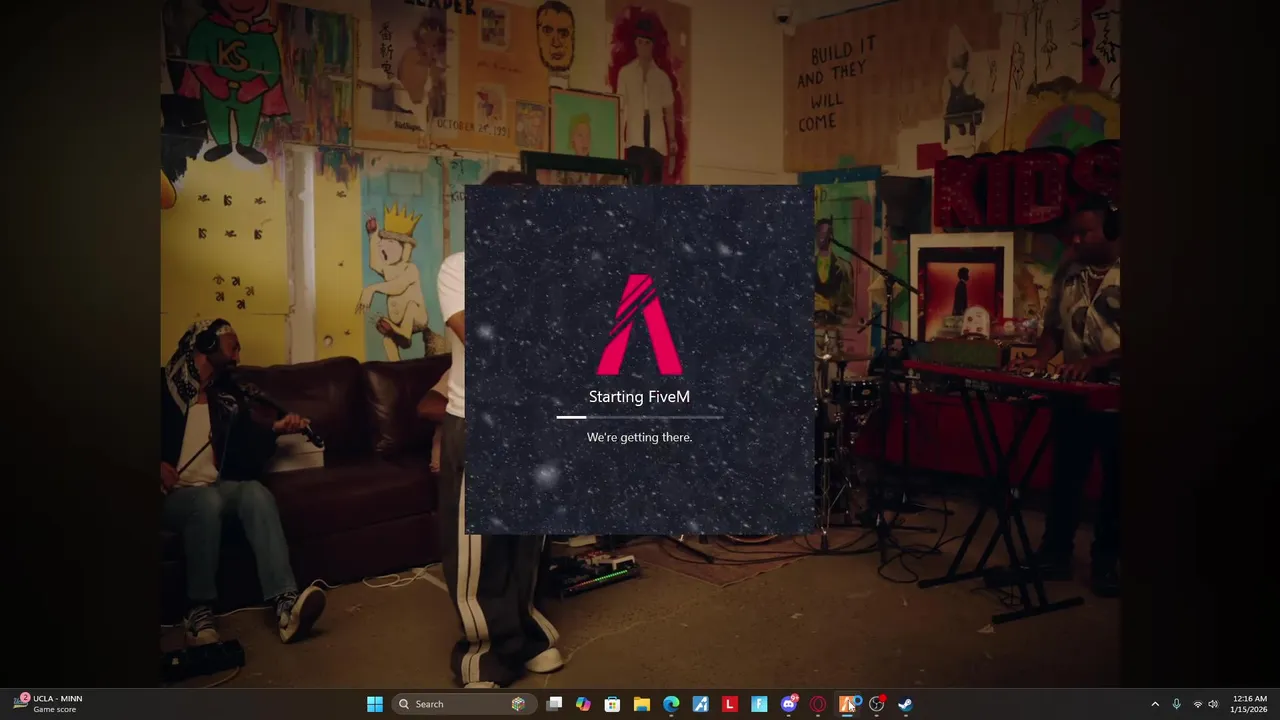1280x720 pixels.
Task: Click the Starting FiveM progress bar
Action: click(640, 417)
